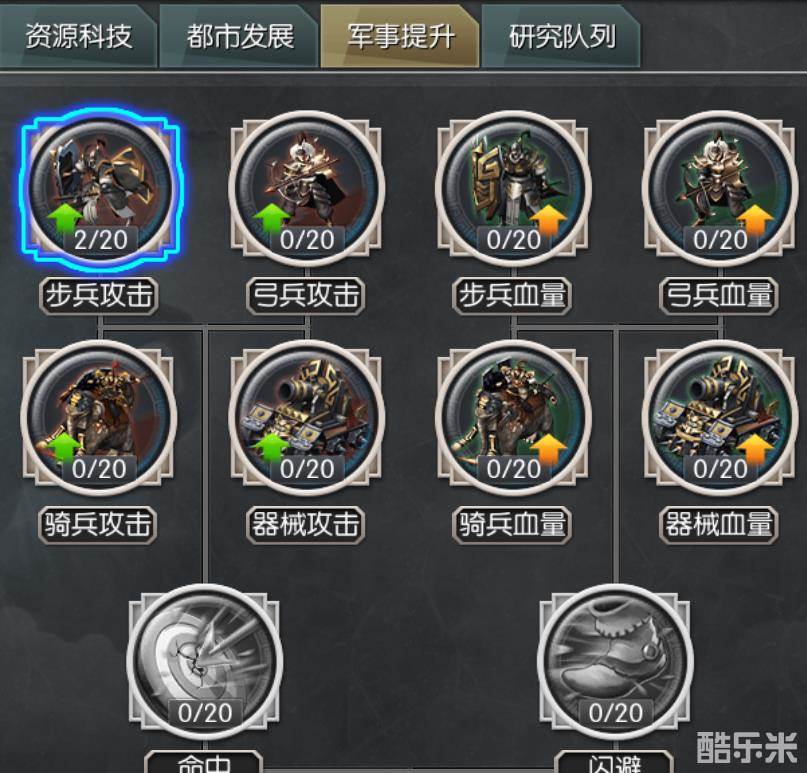Screen dimensions: 807x773
Task: Switch to the 资源科技 tab
Action: 78,36
